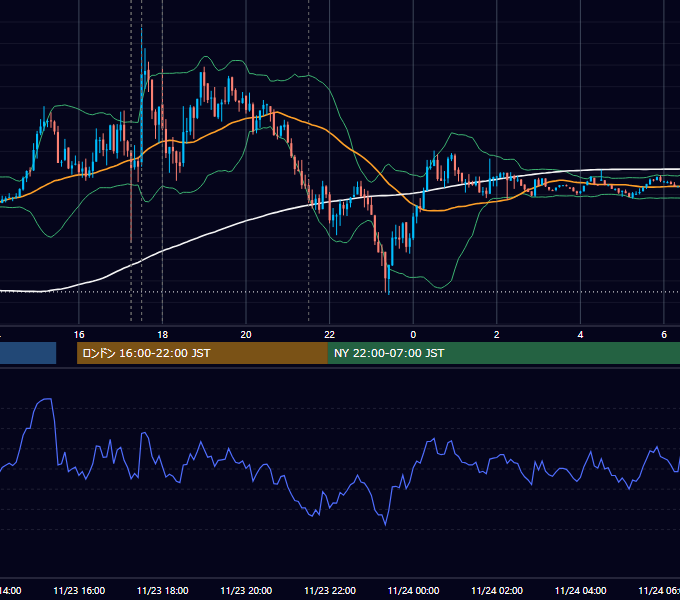Click hour label 0 on price chart axis
The width and height of the screenshot is (680, 600).
(x=413, y=335)
